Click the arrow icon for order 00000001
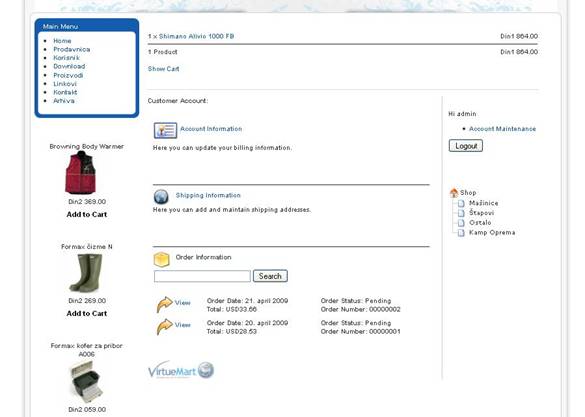585x417 pixels. (x=164, y=327)
